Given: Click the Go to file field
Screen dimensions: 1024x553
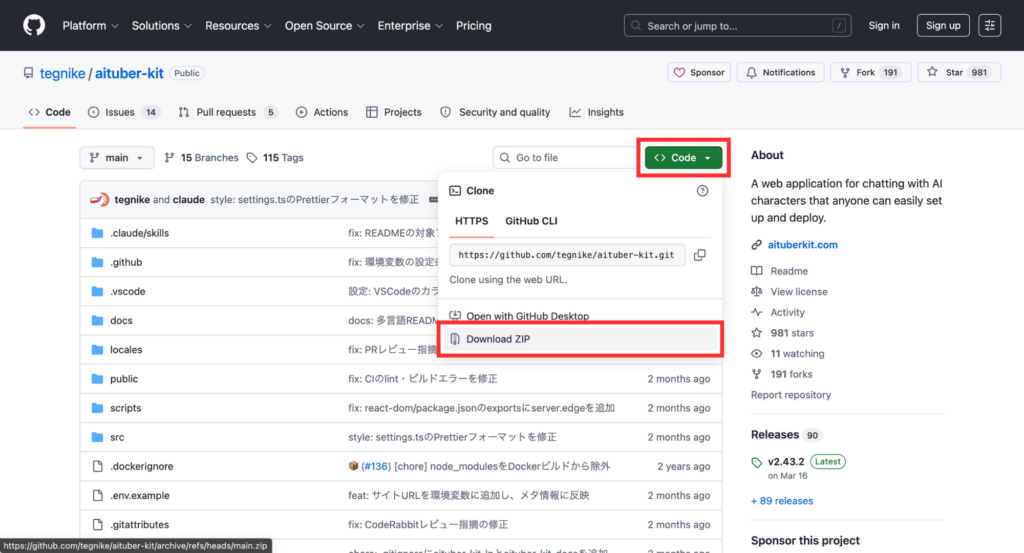Looking at the screenshot, I should pyautogui.click(x=565, y=157).
